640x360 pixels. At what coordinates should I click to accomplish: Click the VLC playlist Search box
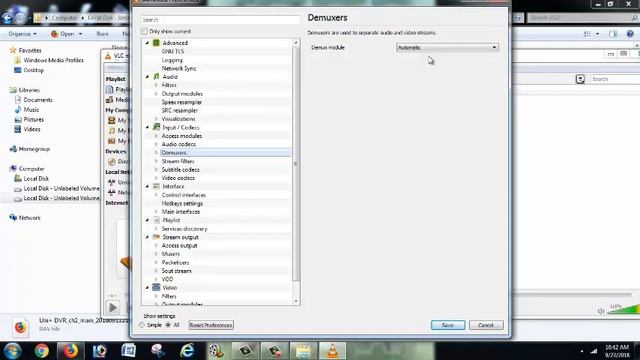point(615,79)
